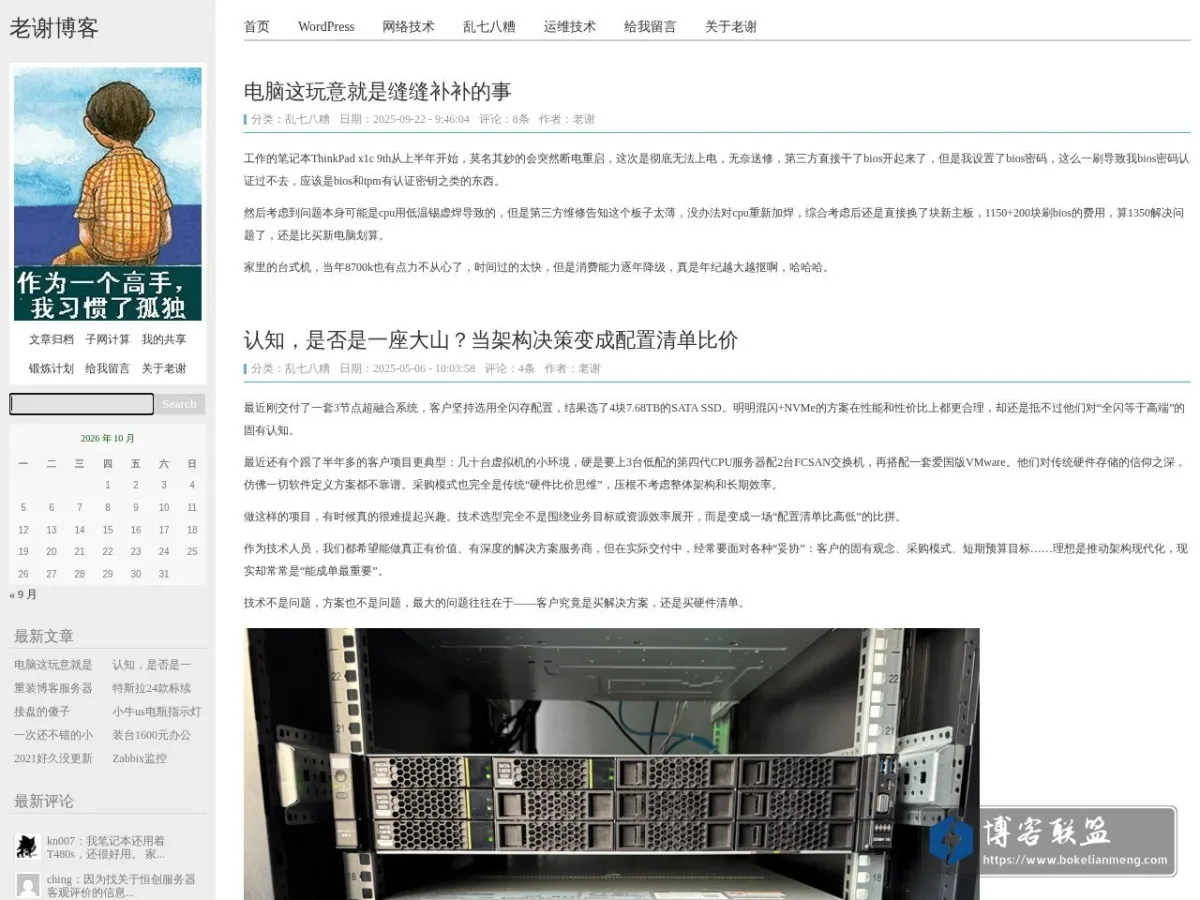
Task: Open recent article Zabbix监控
Action: point(139,758)
